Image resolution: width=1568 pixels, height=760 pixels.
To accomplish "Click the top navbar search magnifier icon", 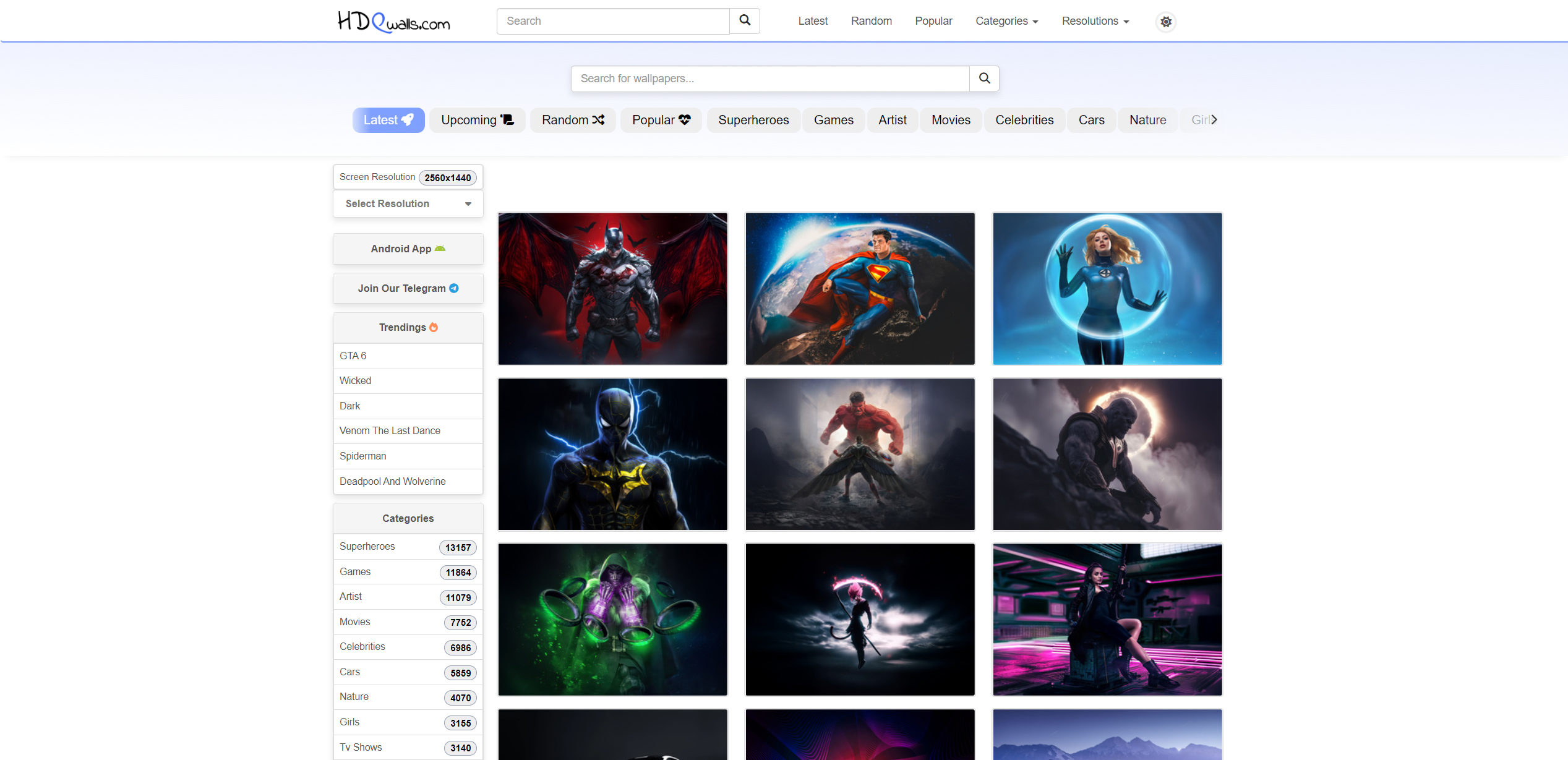I will pyautogui.click(x=745, y=21).
